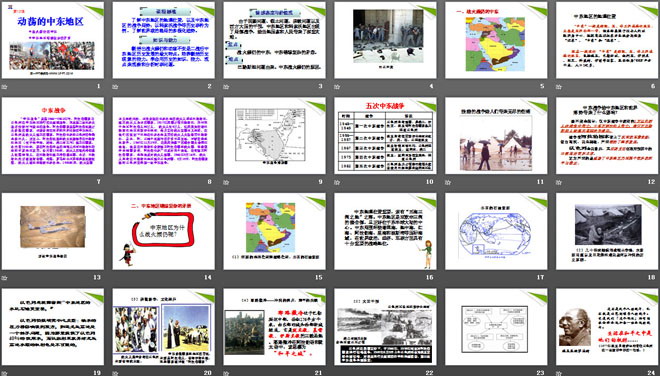Select slide 24 thumbnail with man's portrait
660x376 pixels.
point(607,327)
